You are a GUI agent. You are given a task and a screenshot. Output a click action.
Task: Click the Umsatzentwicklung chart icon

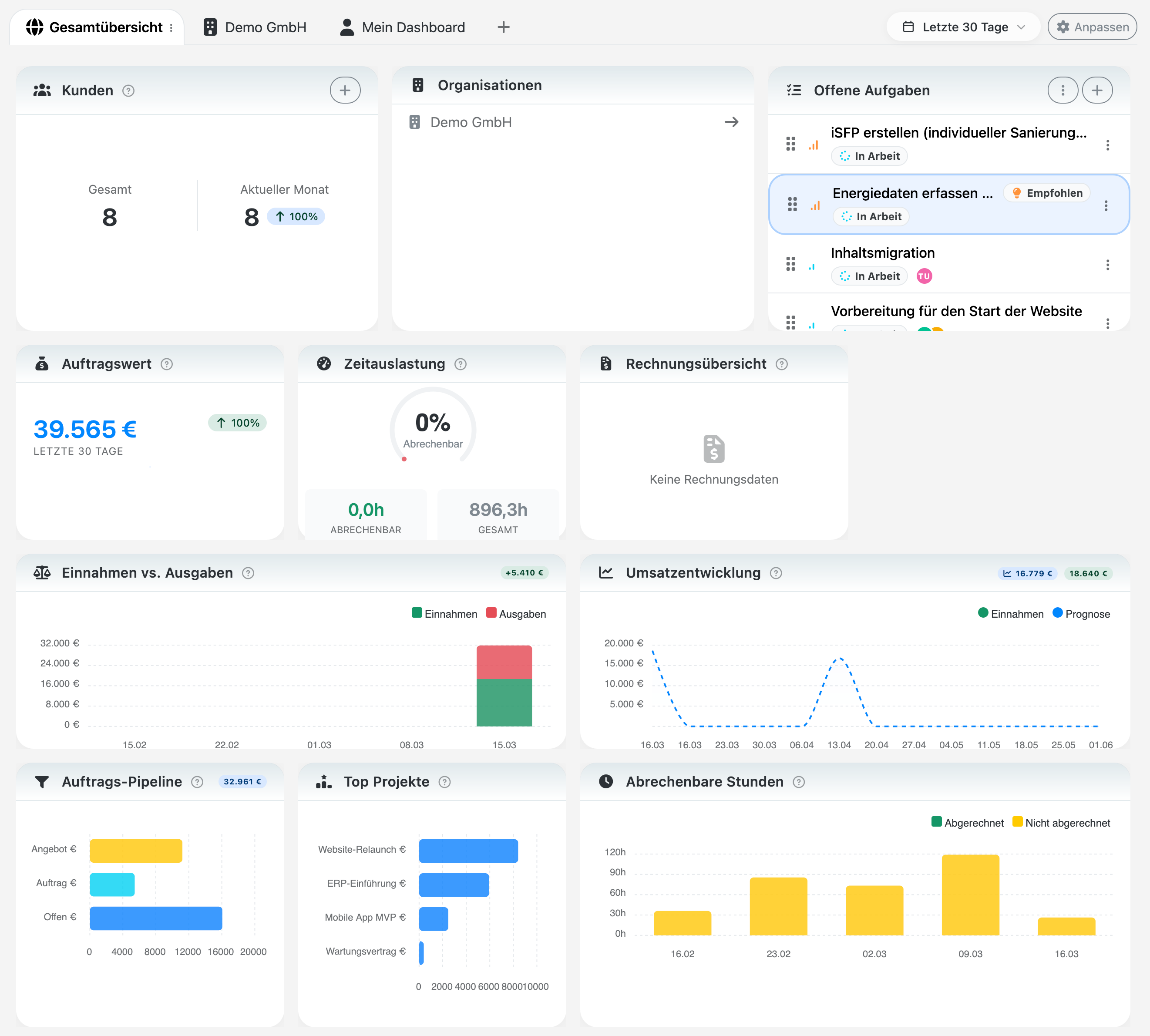click(x=606, y=573)
